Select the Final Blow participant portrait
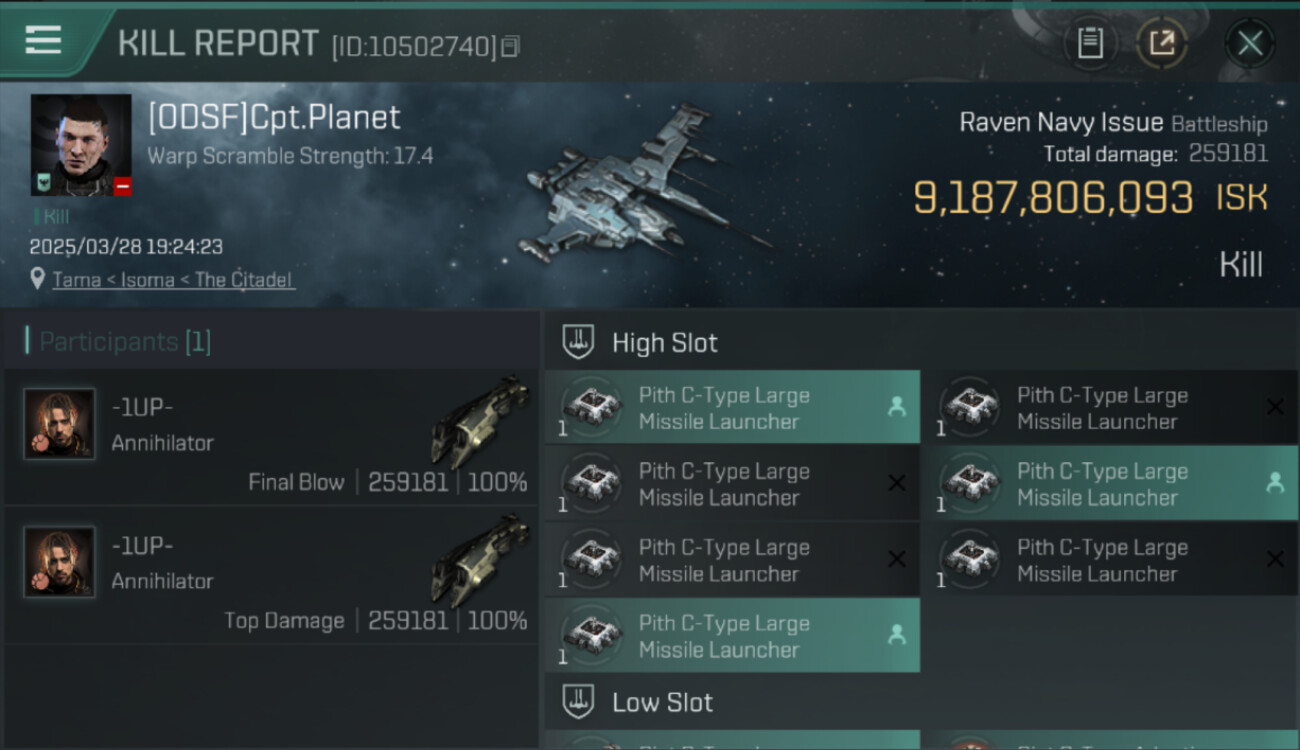The height and width of the screenshot is (750, 1300). coord(60,424)
